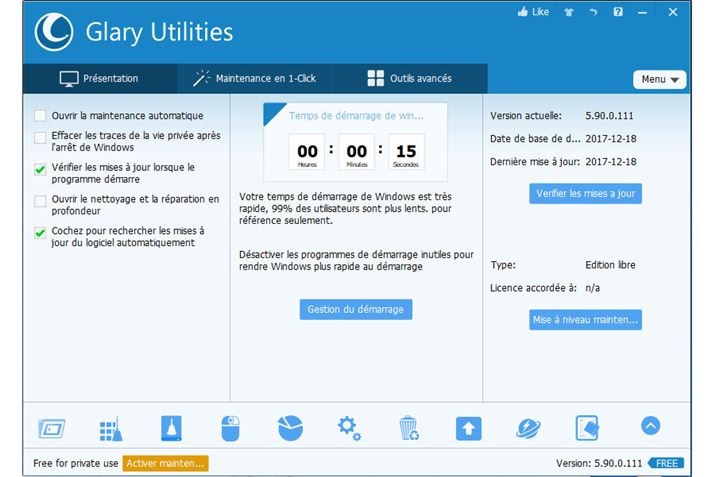The width and height of the screenshot is (715, 477).
Task: Open the Menu dropdown
Action: pos(659,79)
